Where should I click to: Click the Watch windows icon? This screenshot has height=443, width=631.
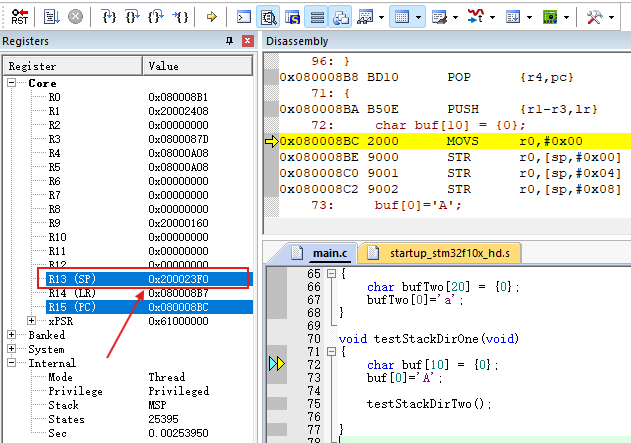tap(365, 17)
